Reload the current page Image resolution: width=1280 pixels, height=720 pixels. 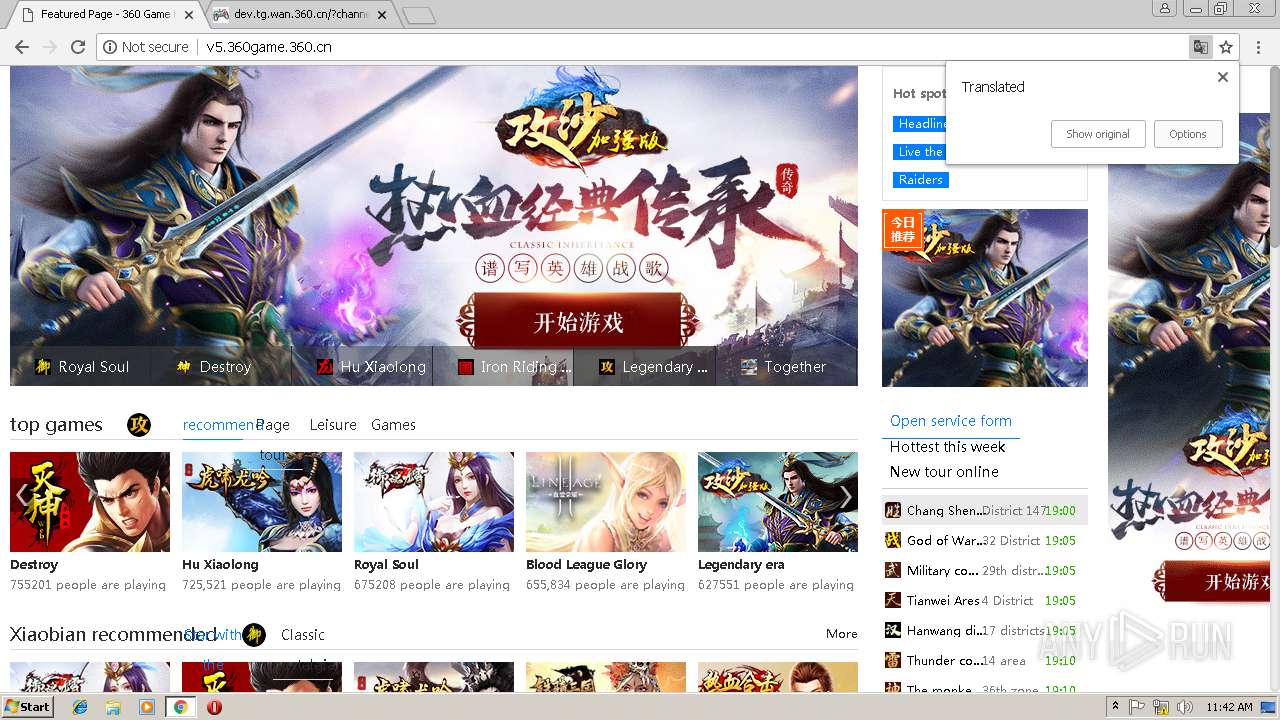coord(78,47)
